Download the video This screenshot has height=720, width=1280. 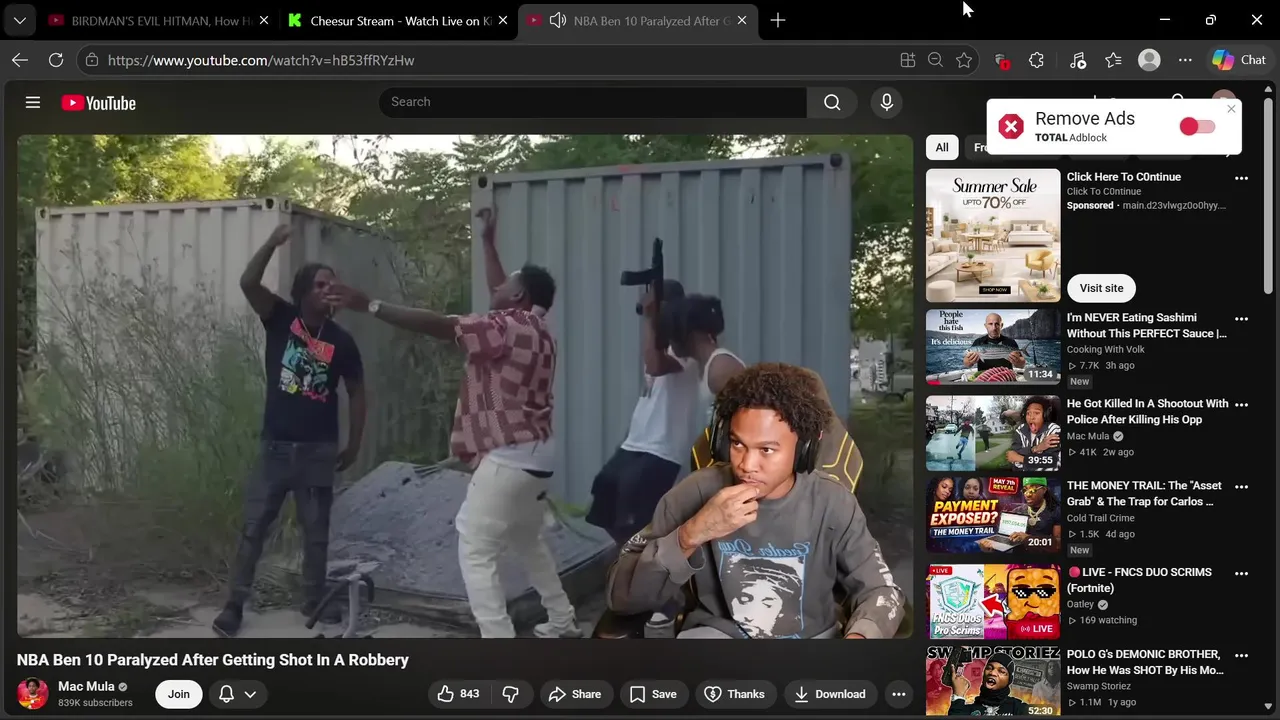830,694
